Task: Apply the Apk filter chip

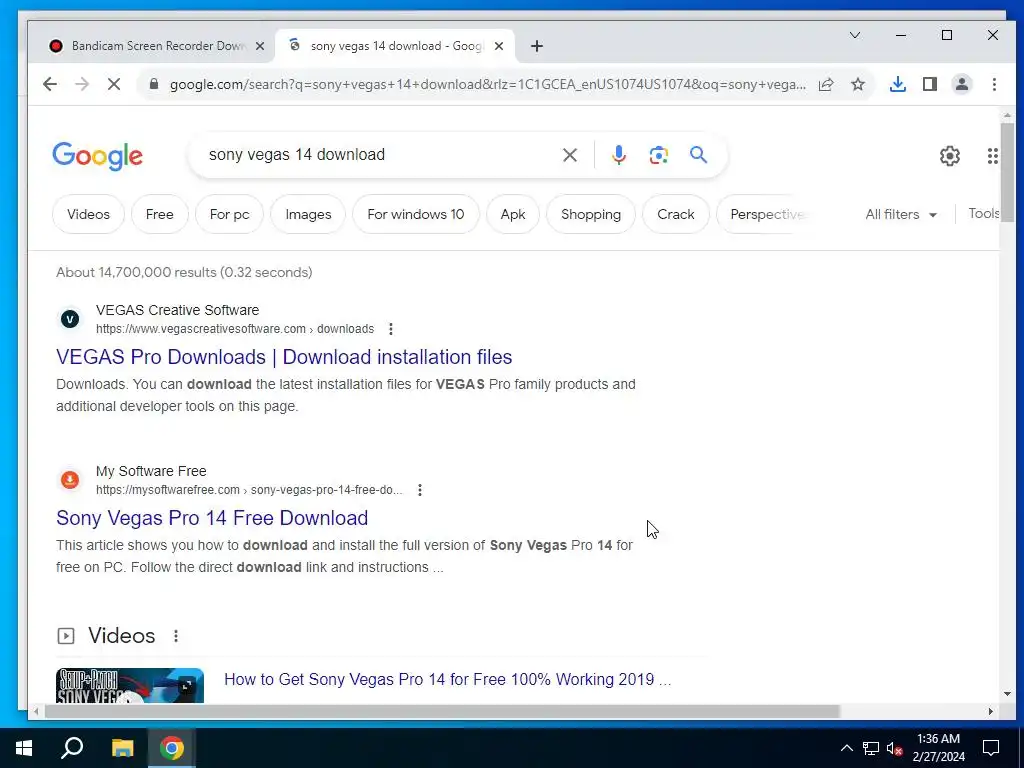Action: (513, 214)
